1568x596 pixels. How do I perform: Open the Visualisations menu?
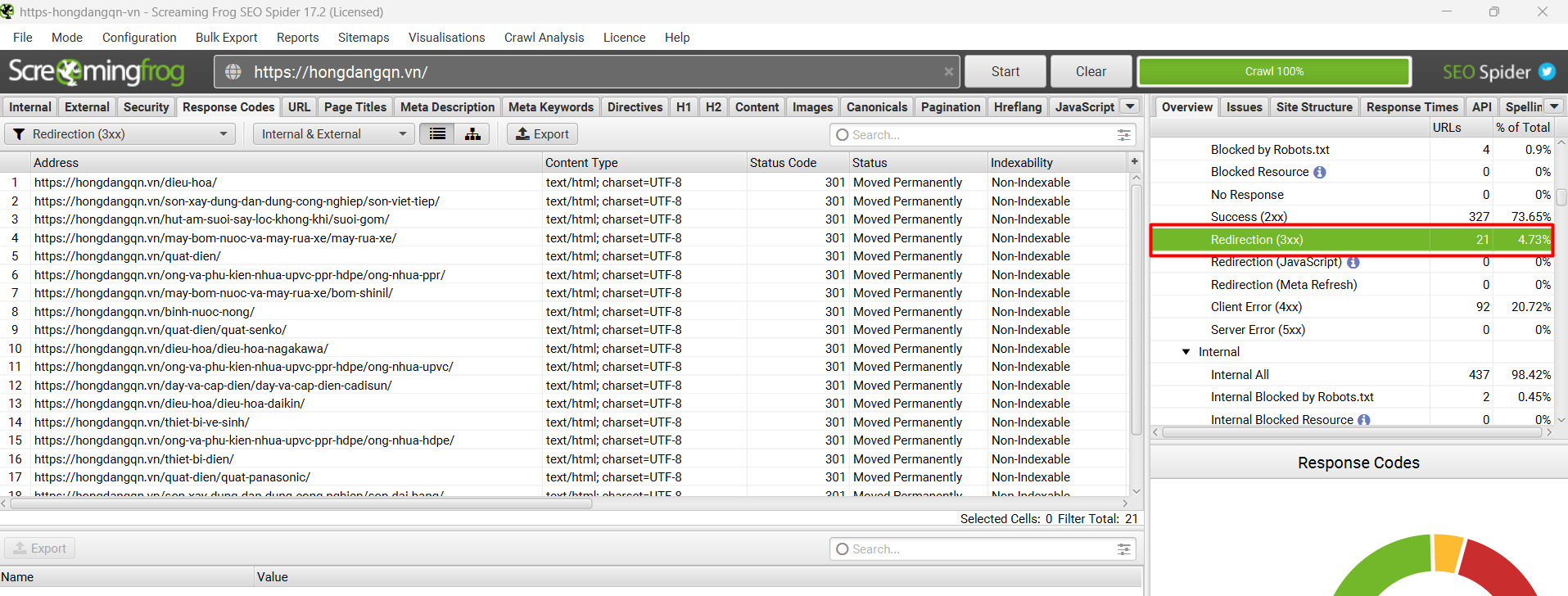click(x=447, y=38)
